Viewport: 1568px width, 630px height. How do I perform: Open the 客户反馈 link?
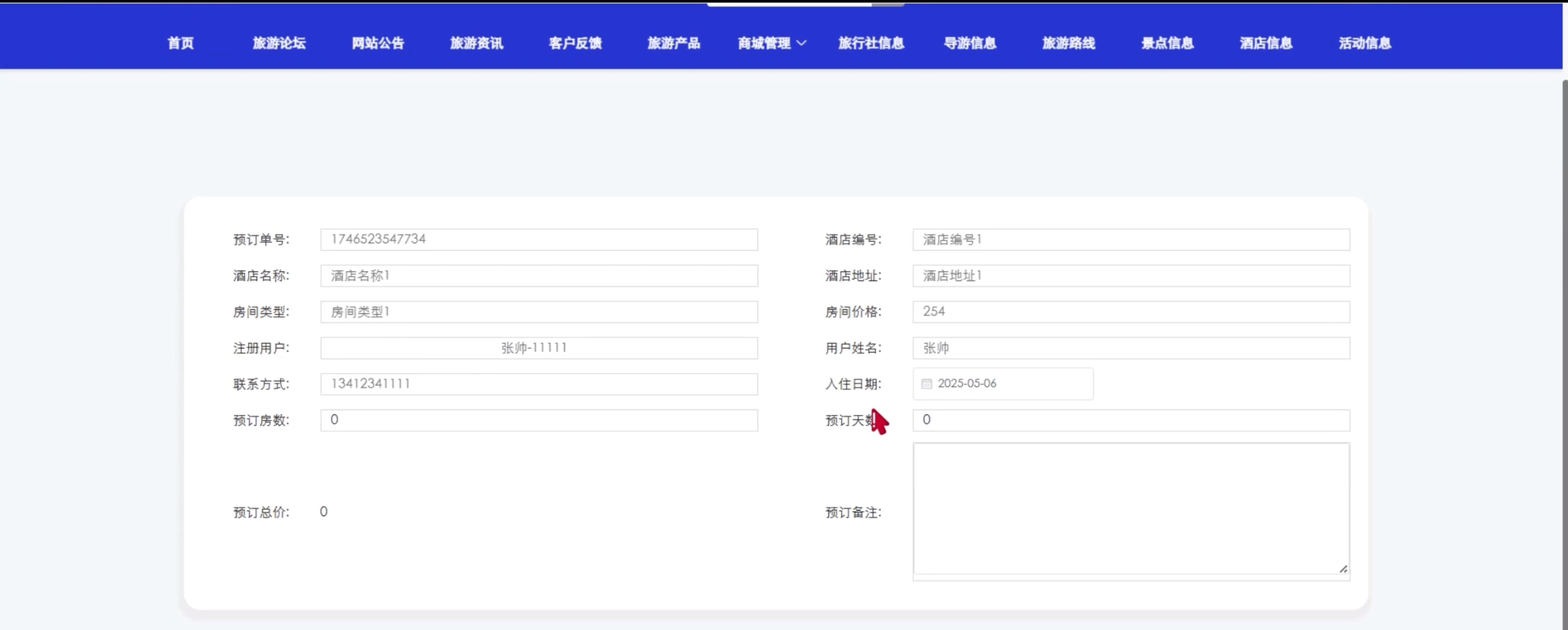tap(575, 43)
